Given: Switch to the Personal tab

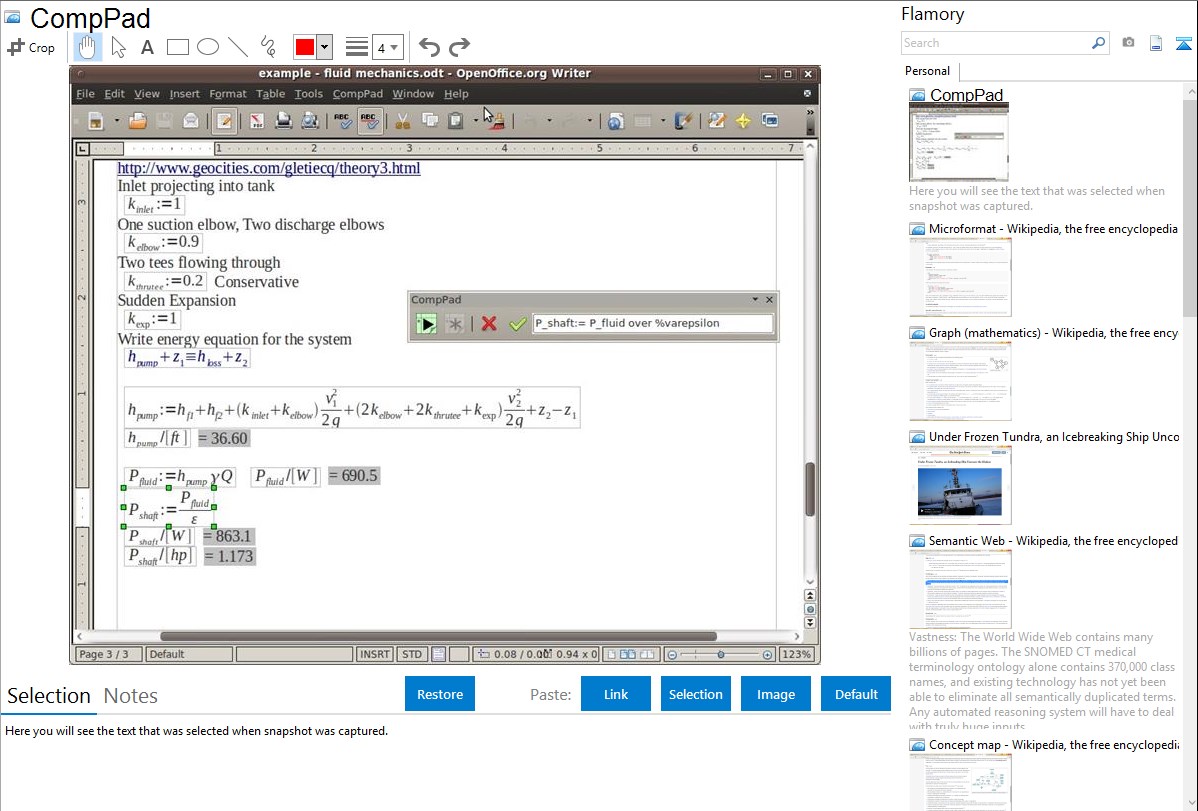Looking at the screenshot, I should click(x=928, y=71).
